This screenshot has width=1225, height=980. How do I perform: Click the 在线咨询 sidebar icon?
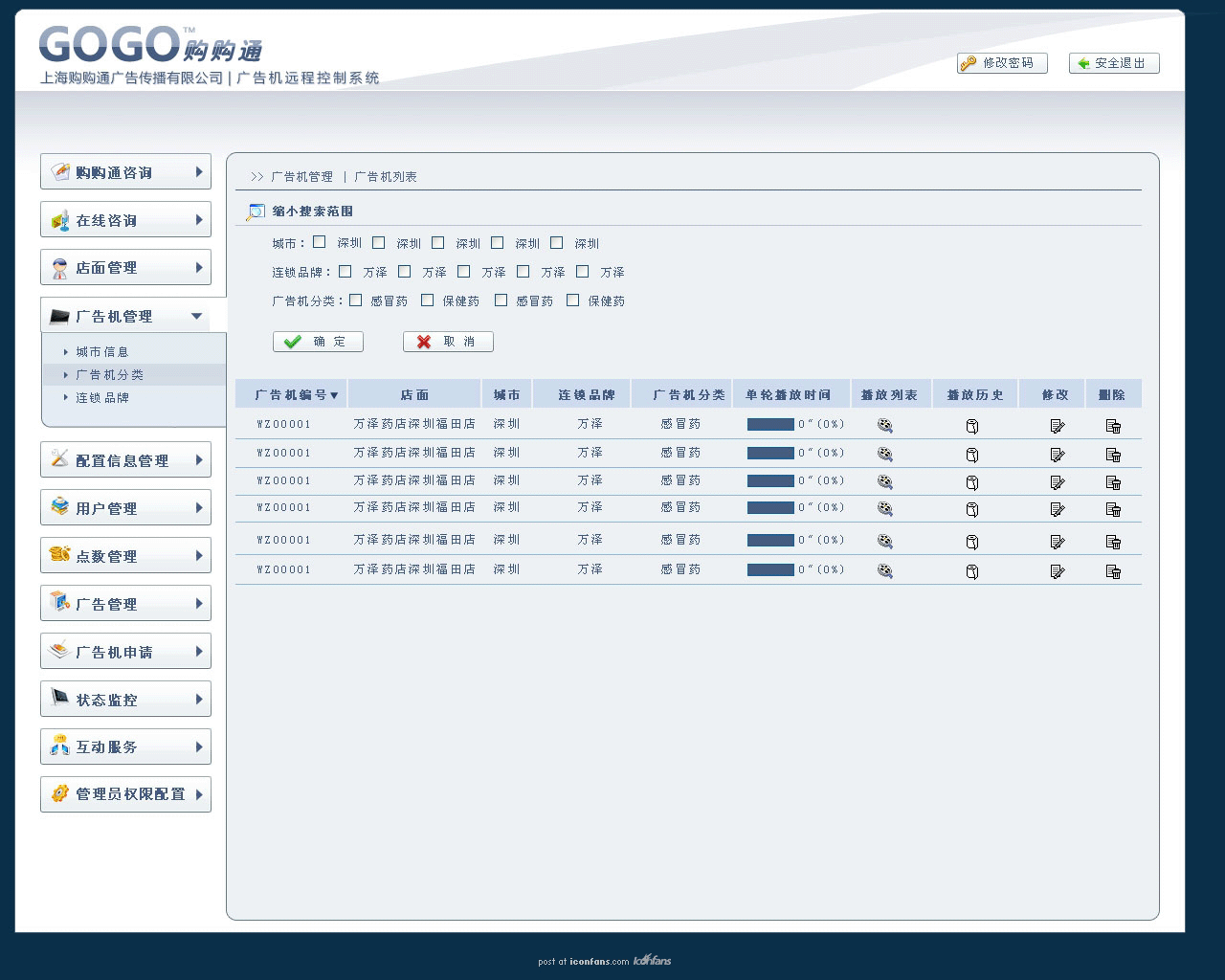[x=60, y=219]
